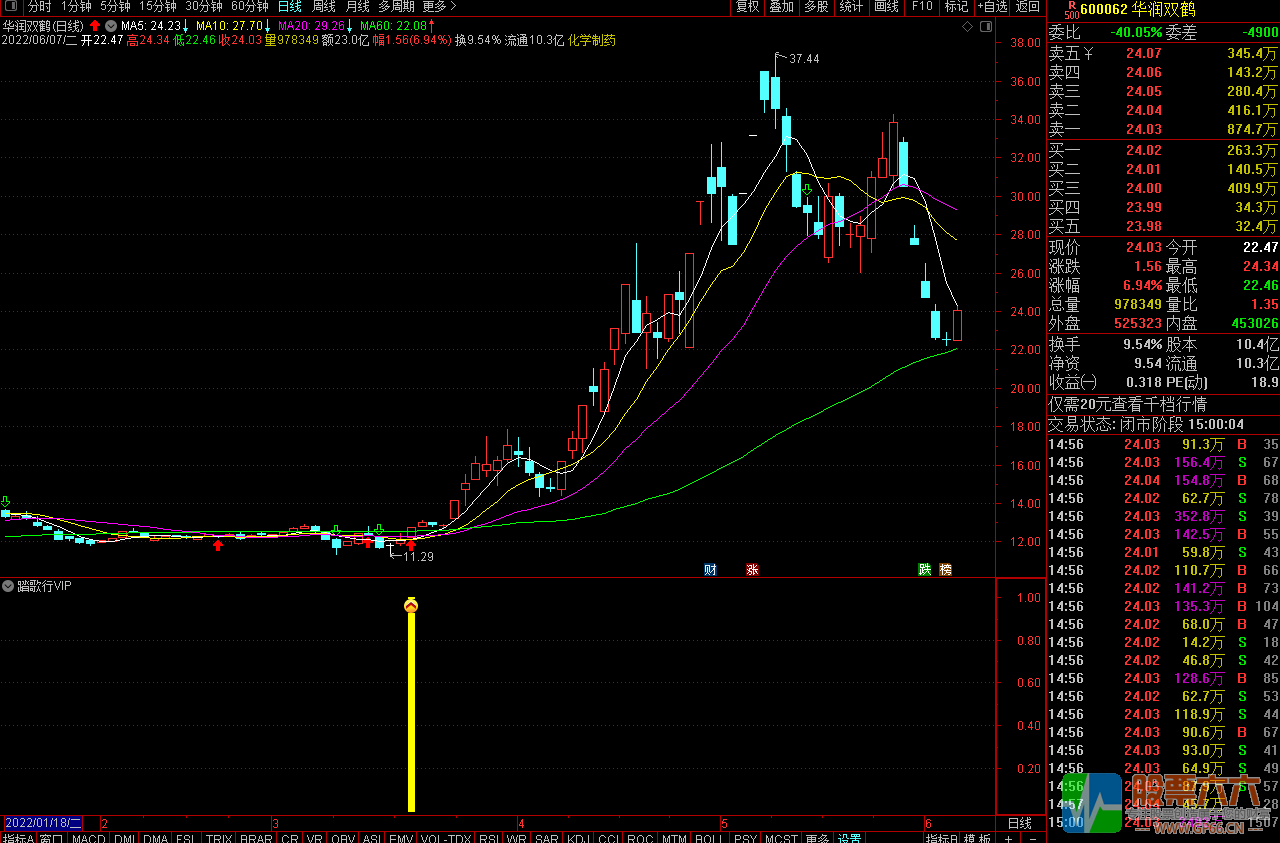Click the F10 company info button
Screen dimensions: 1280x843
point(922,6)
